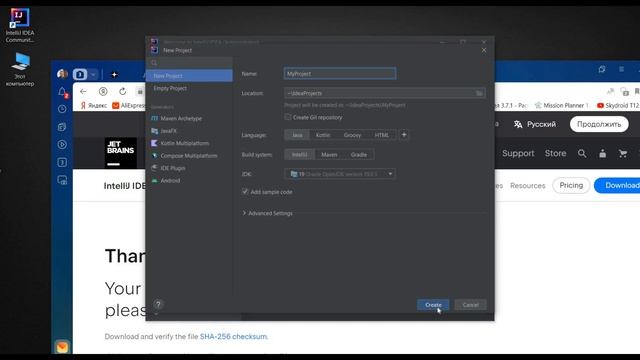The height and width of the screenshot is (360, 640).
Task: Open JetBrains account icon
Action: click(602, 153)
